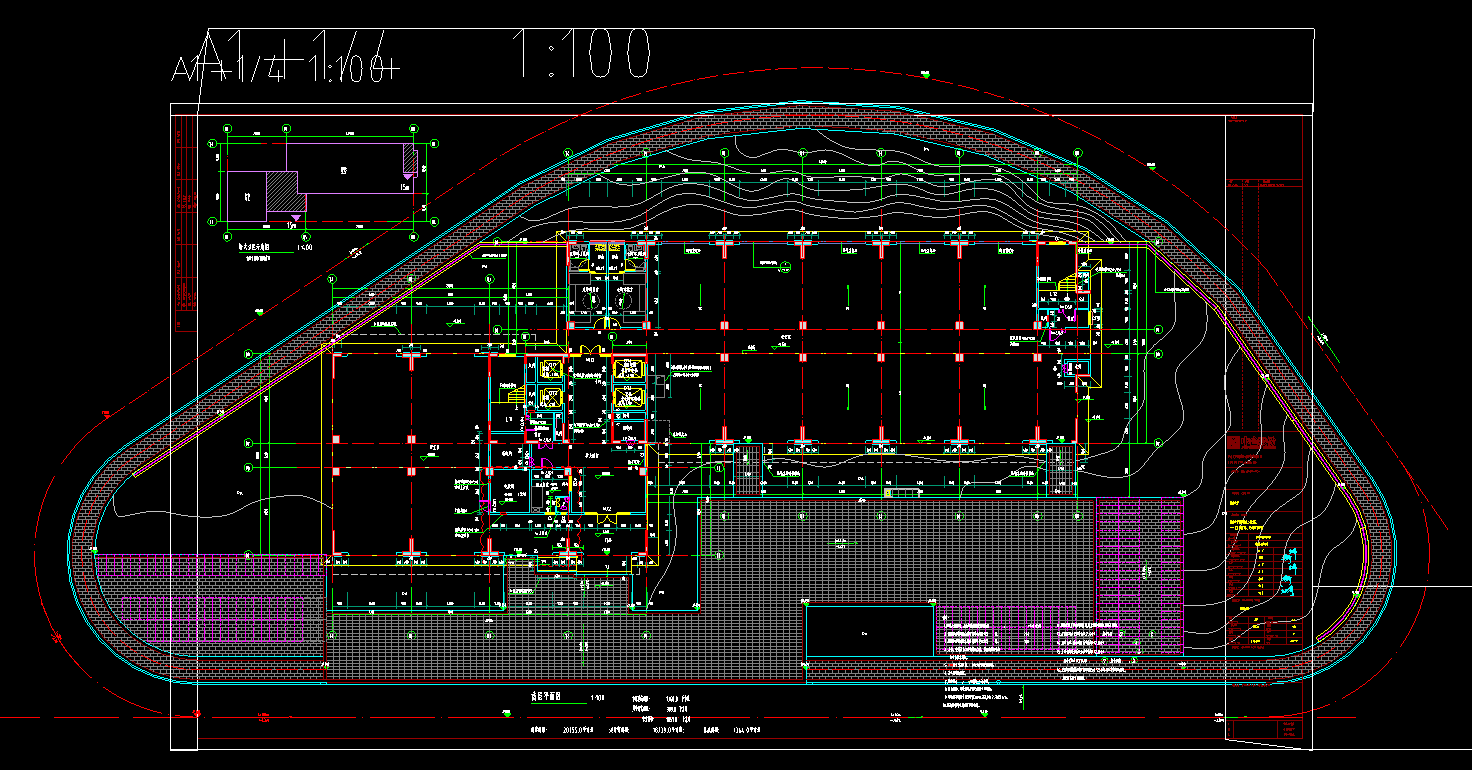1472x770 pixels.
Task: Click the red circle marker on bottom axis
Action: coord(196,714)
